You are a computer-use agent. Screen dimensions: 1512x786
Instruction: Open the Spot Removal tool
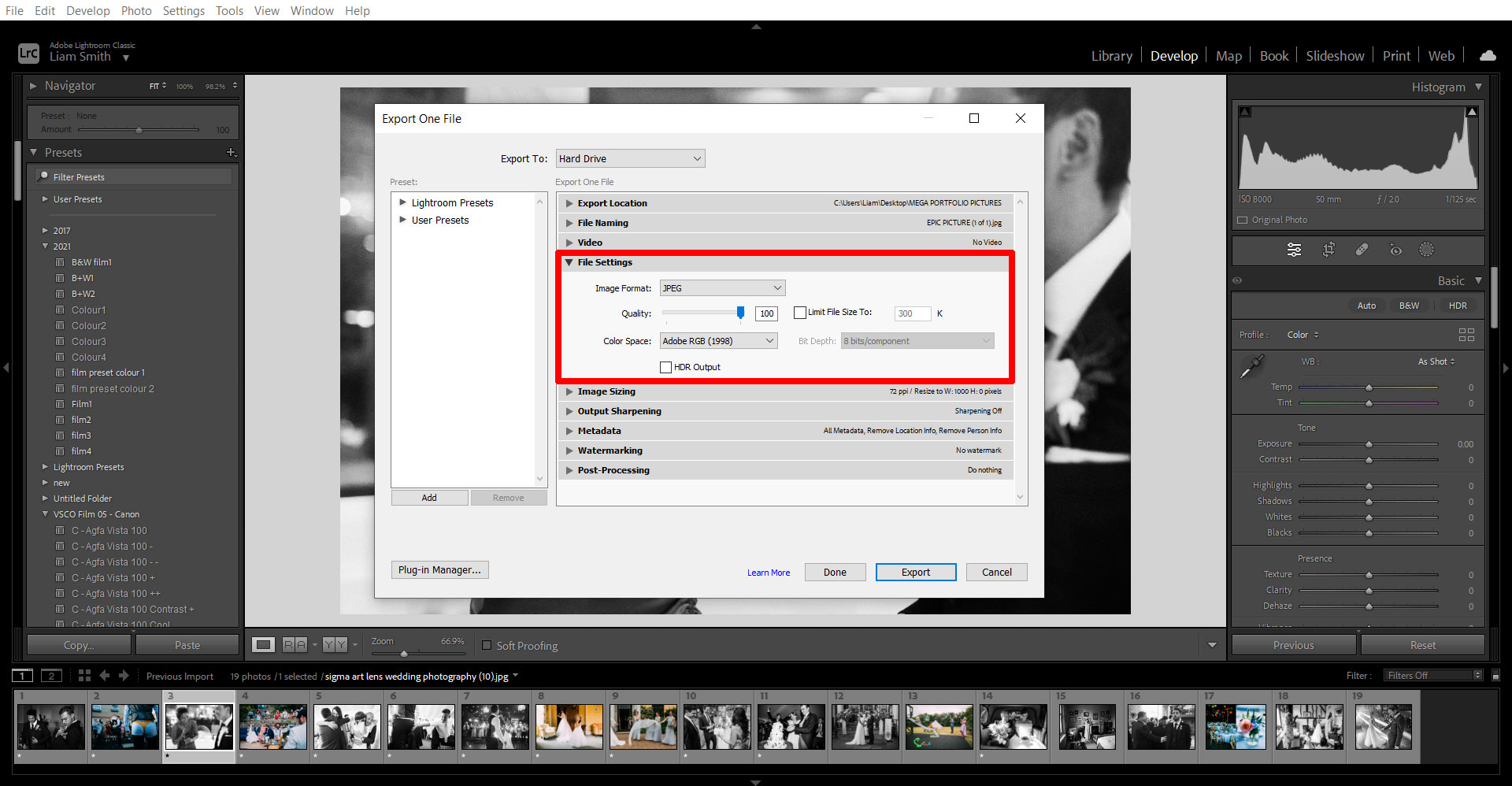(x=1362, y=250)
